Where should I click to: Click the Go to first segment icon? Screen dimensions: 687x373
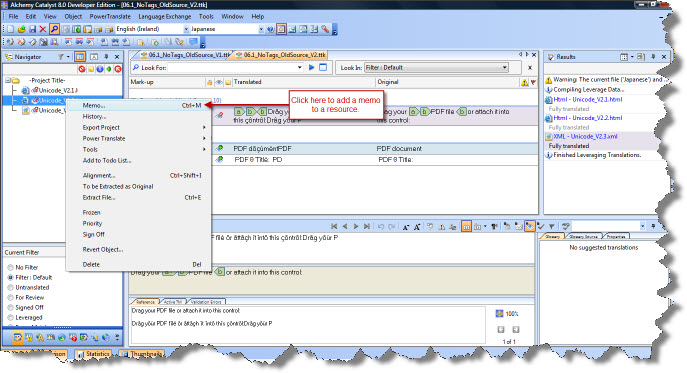pos(334,226)
